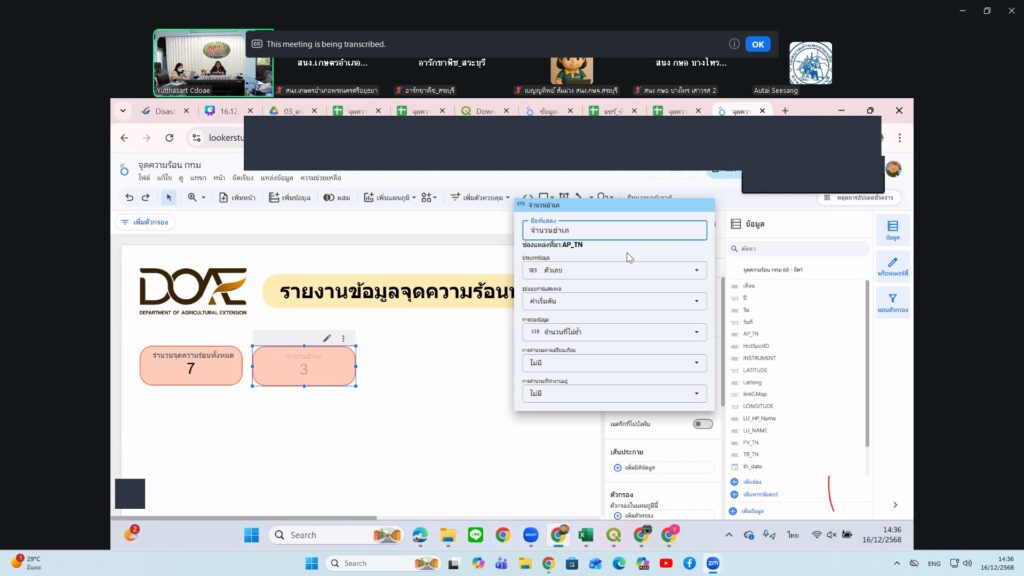Open the three-dot menu above selected scorecard

click(x=343, y=338)
